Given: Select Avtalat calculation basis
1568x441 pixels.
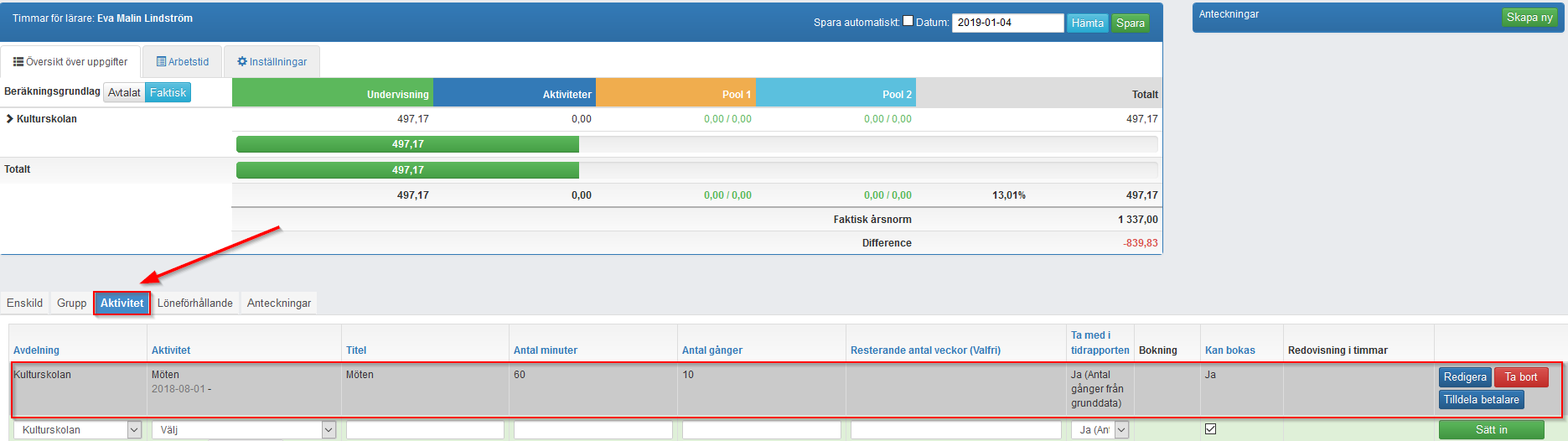Looking at the screenshot, I should [124, 92].
